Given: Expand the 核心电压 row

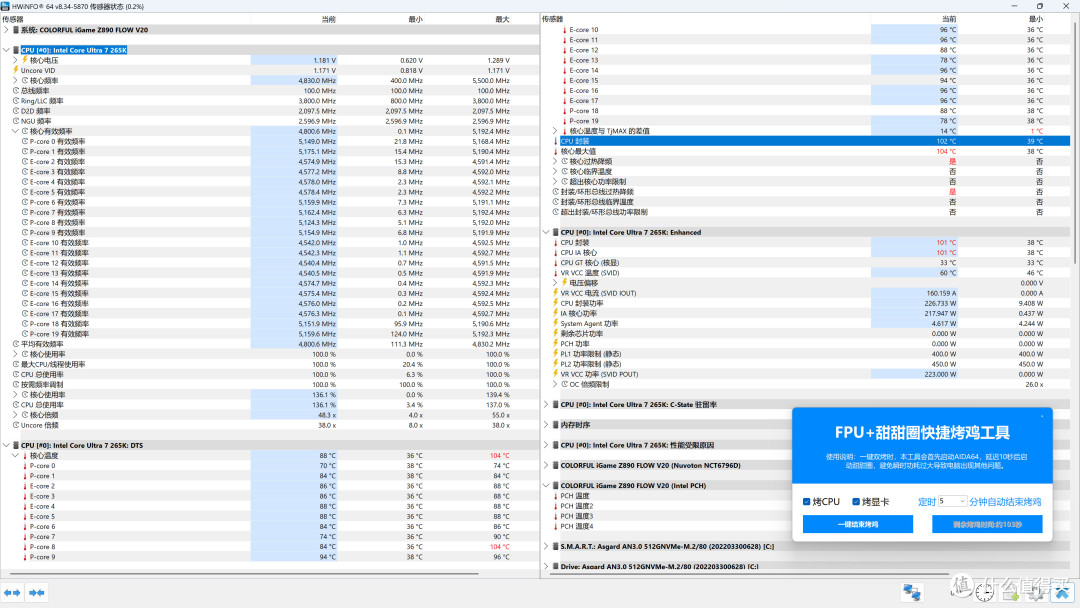Looking at the screenshot, I should pos(15,60).
